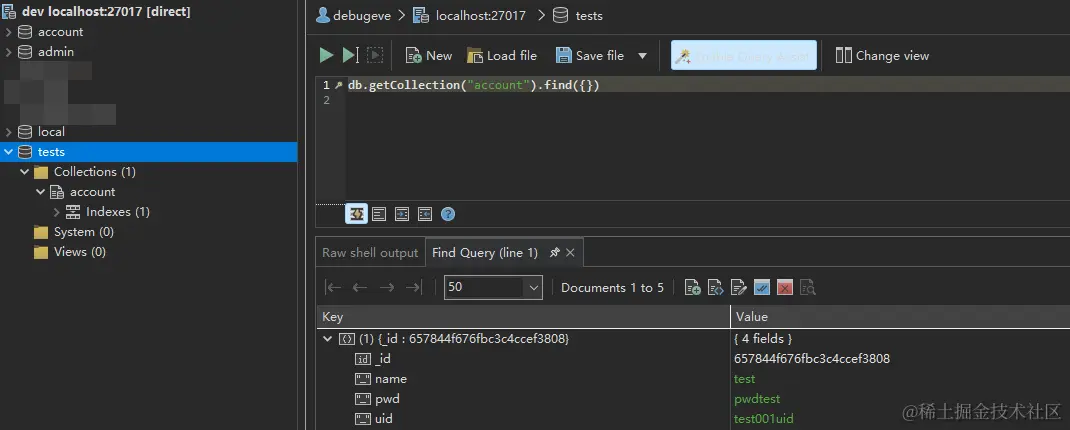Select the name field row
Screen dimensions: 1070x430
(693, 379)
